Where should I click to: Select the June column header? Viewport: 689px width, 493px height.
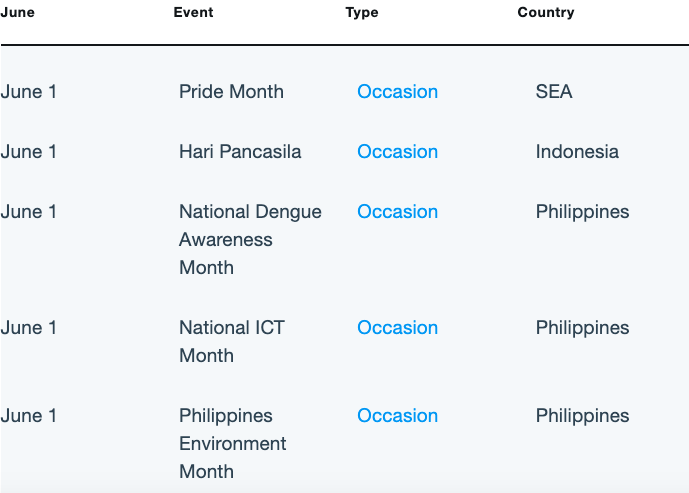coord(18,12)
